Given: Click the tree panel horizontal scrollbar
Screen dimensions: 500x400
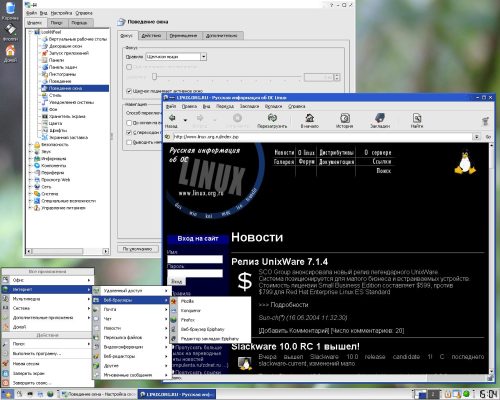Looking at the screenshot, I should pyautogui.click(x=68, y=251).
